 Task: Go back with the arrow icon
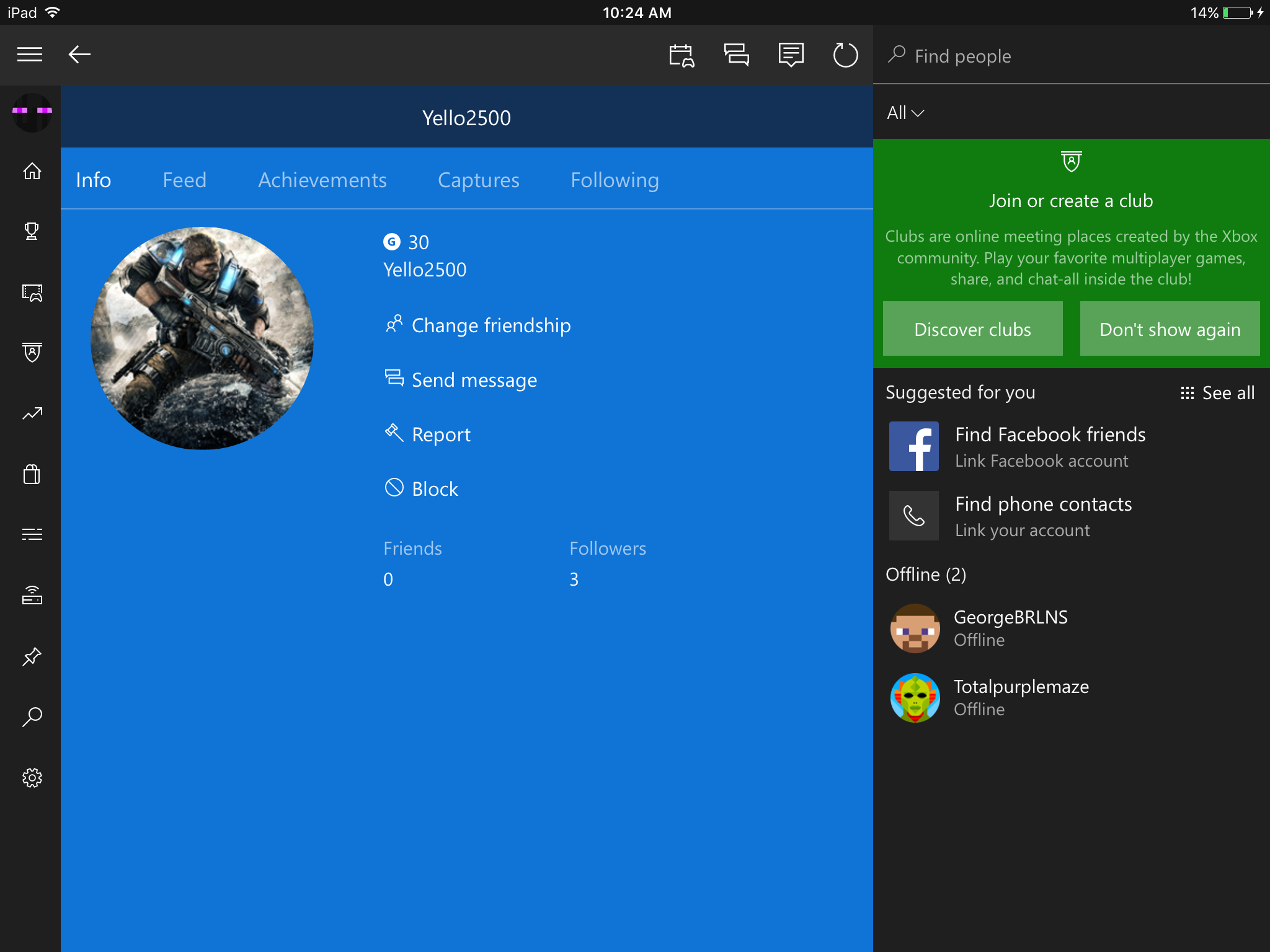(79, 55)
